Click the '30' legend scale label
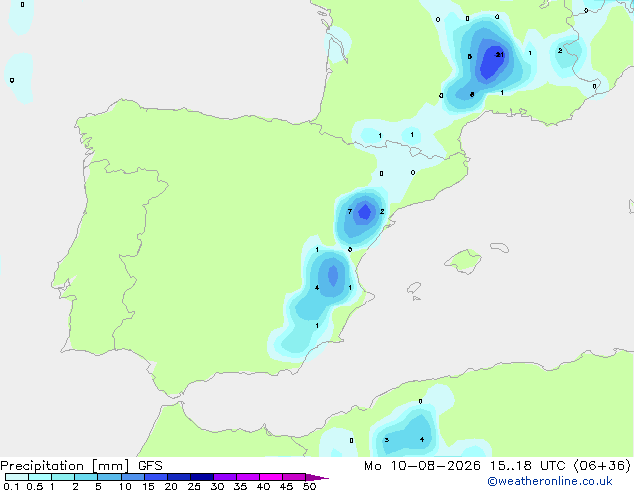 point(217,486)
